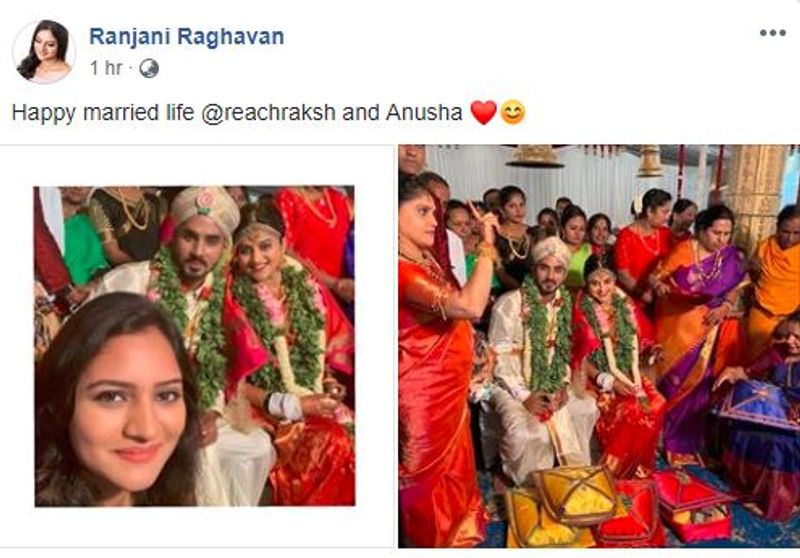Open Ranjani Raghavan's round profile picture
800x558 pixels.
pyautogui.click(x=44, y=52)
